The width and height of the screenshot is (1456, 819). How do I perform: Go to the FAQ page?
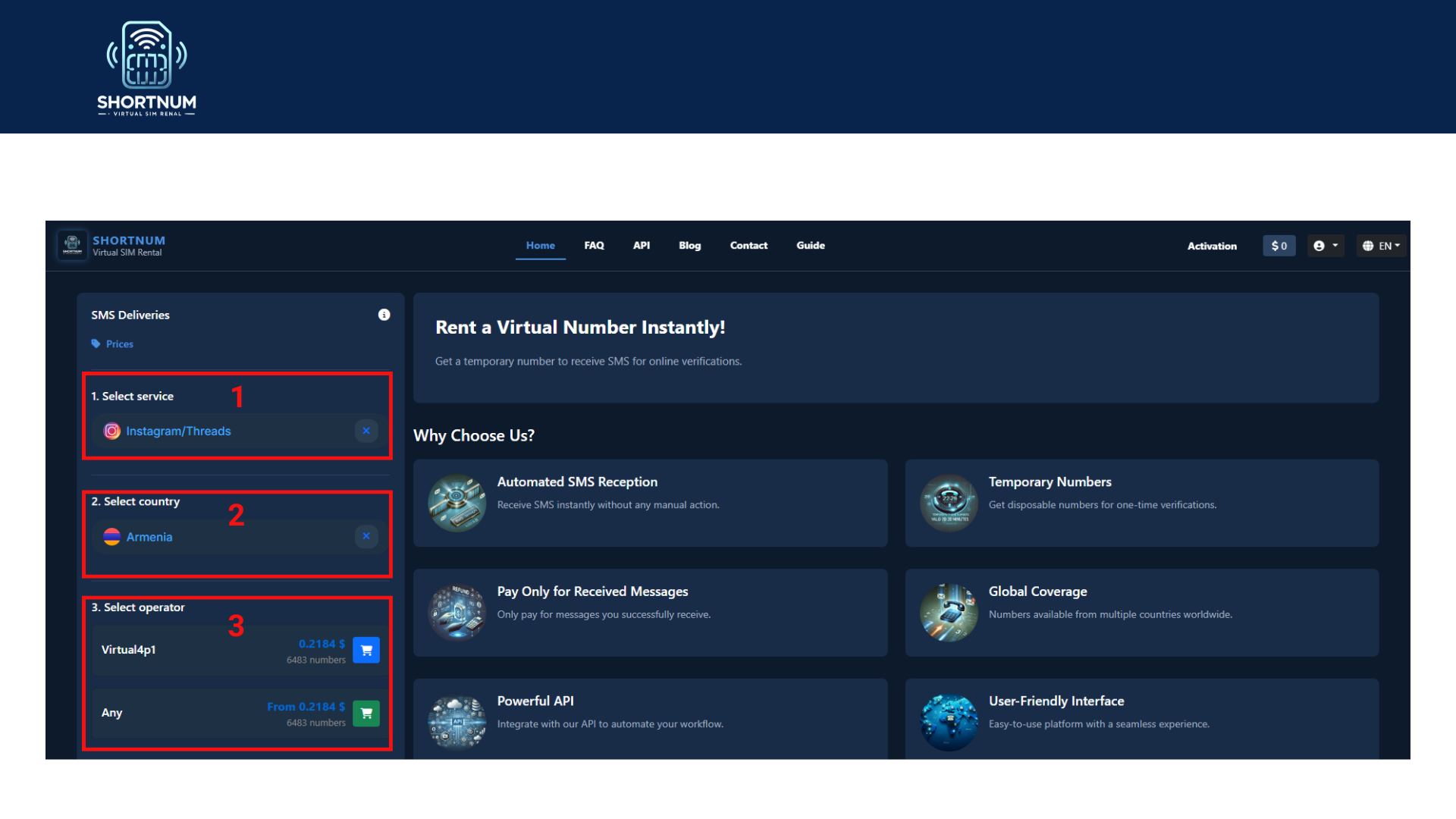click(x=594, y=246)
